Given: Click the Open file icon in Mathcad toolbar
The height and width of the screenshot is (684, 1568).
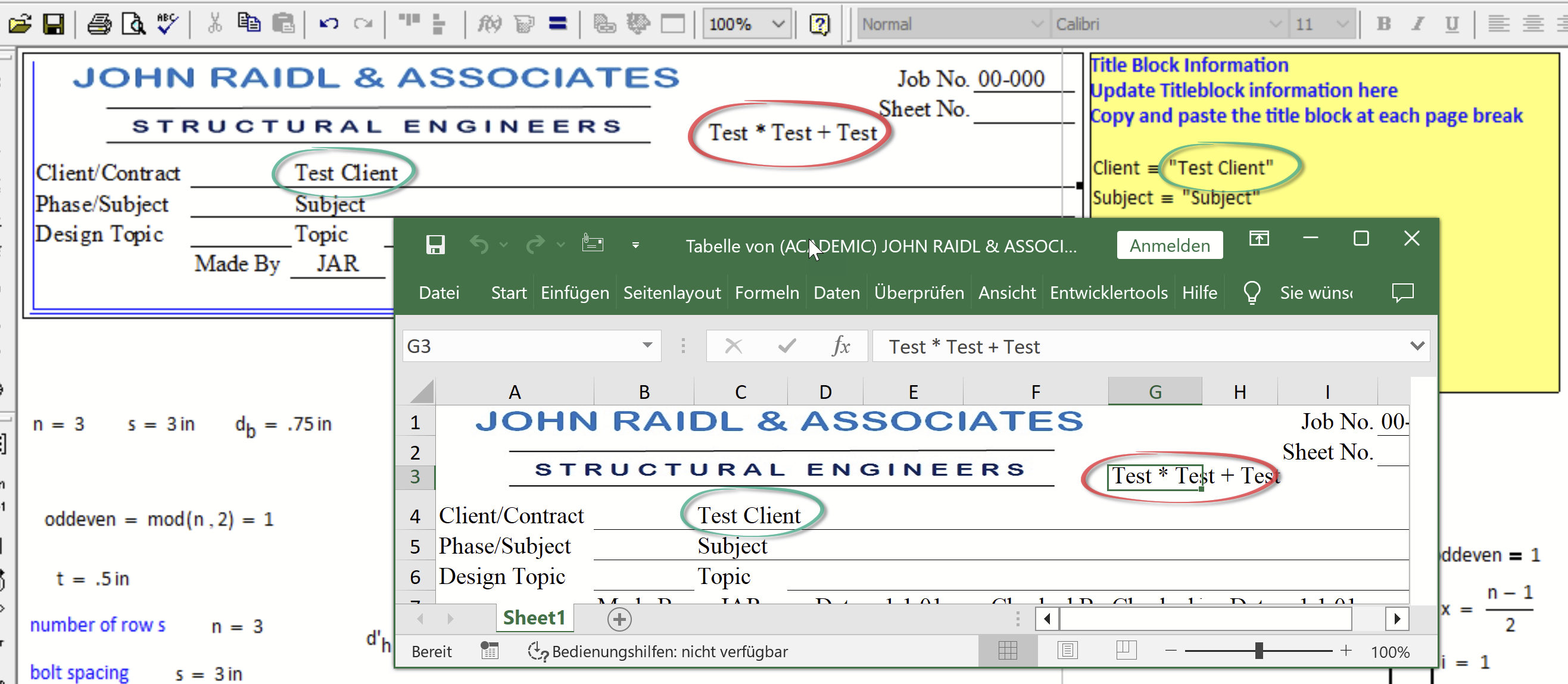Looking at the screenshot, I should [20, 24].
